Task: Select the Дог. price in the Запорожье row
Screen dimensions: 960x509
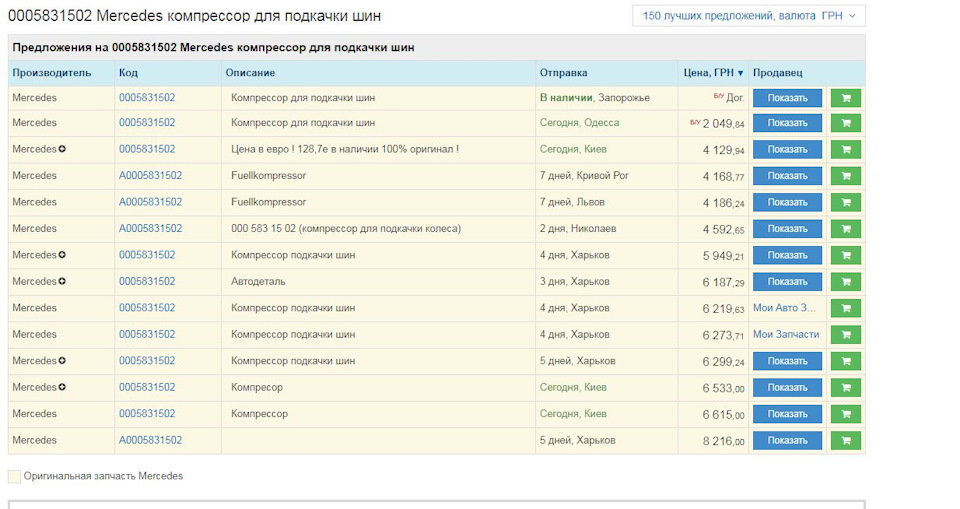Action: tap(735, 97)
